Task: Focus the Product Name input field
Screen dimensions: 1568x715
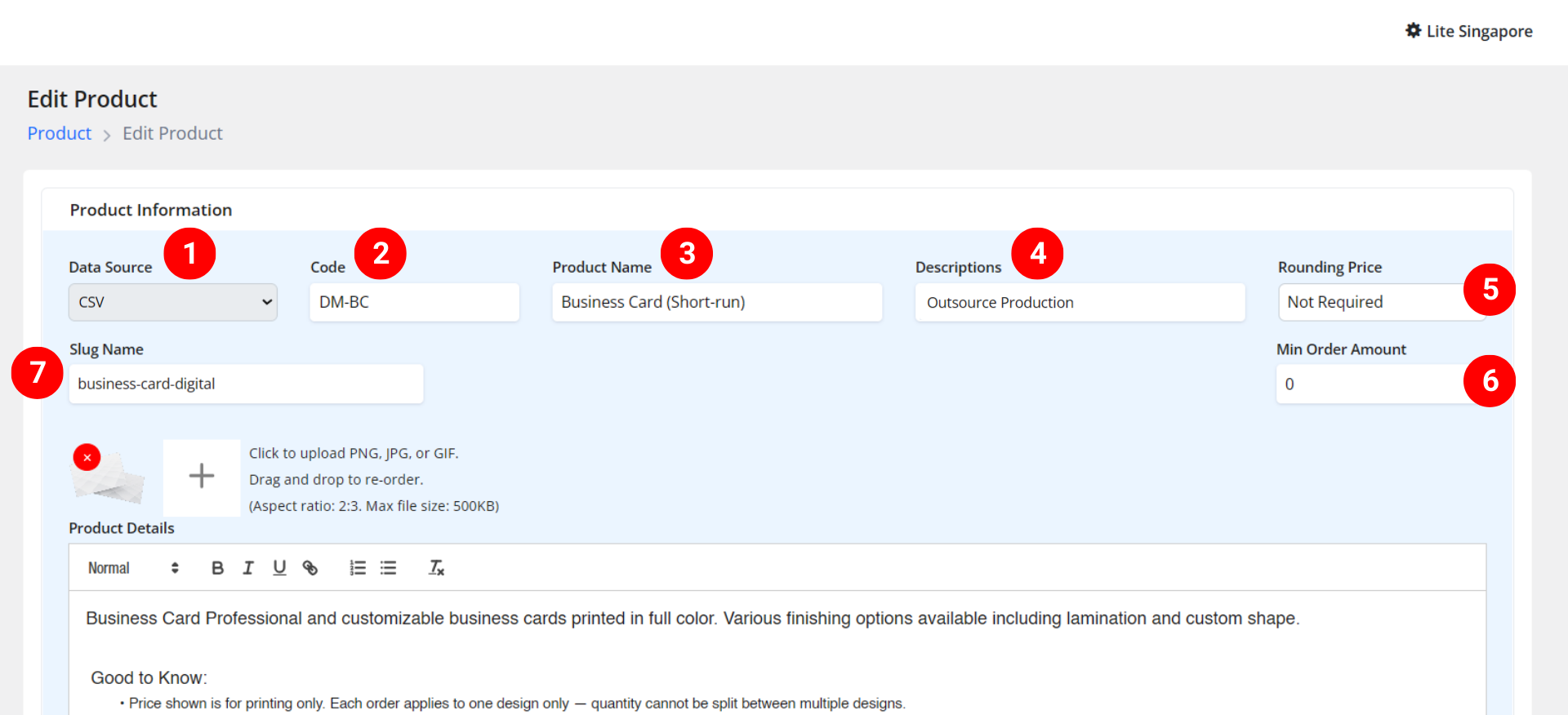Action: coord(716,302)
